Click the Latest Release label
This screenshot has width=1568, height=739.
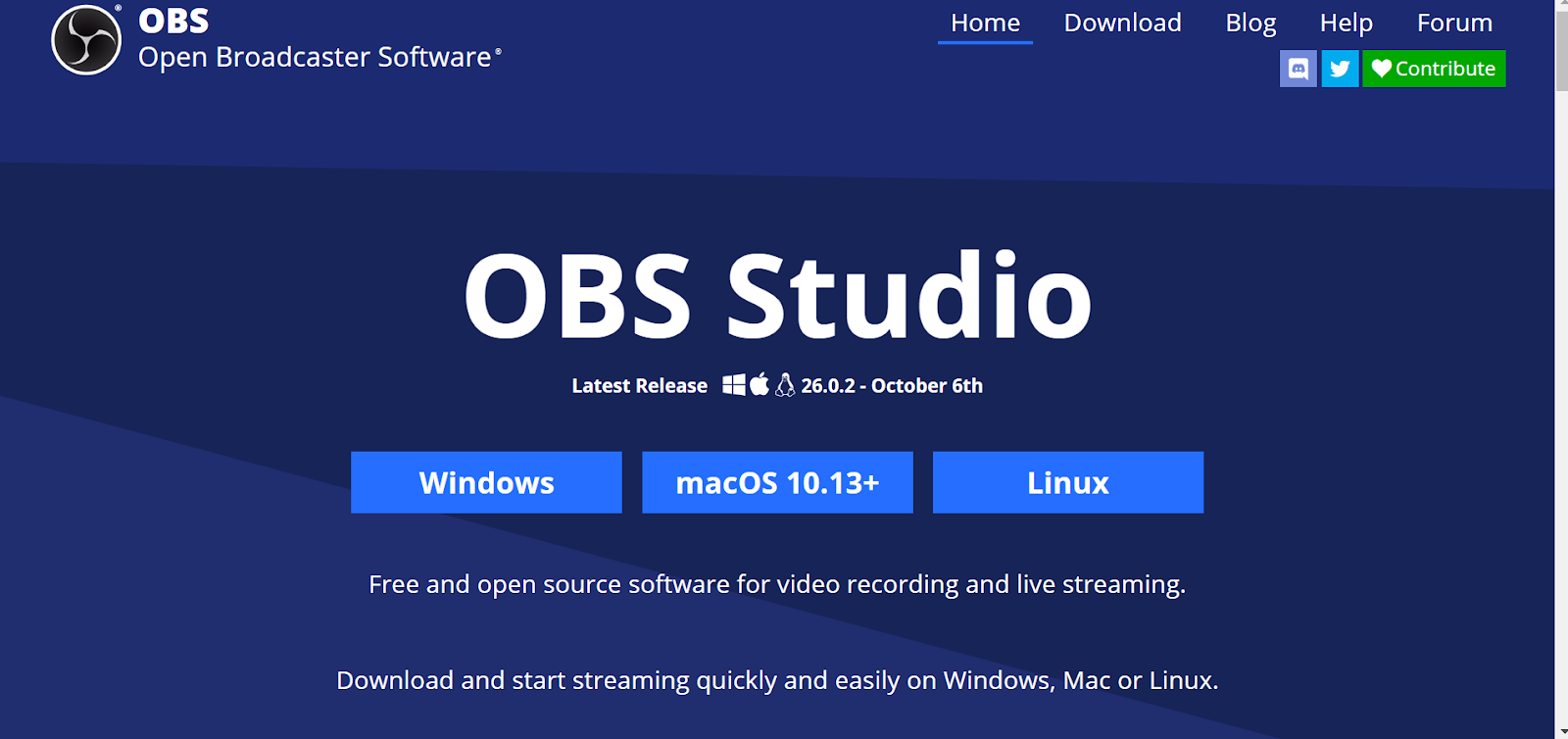coord(639,385)
